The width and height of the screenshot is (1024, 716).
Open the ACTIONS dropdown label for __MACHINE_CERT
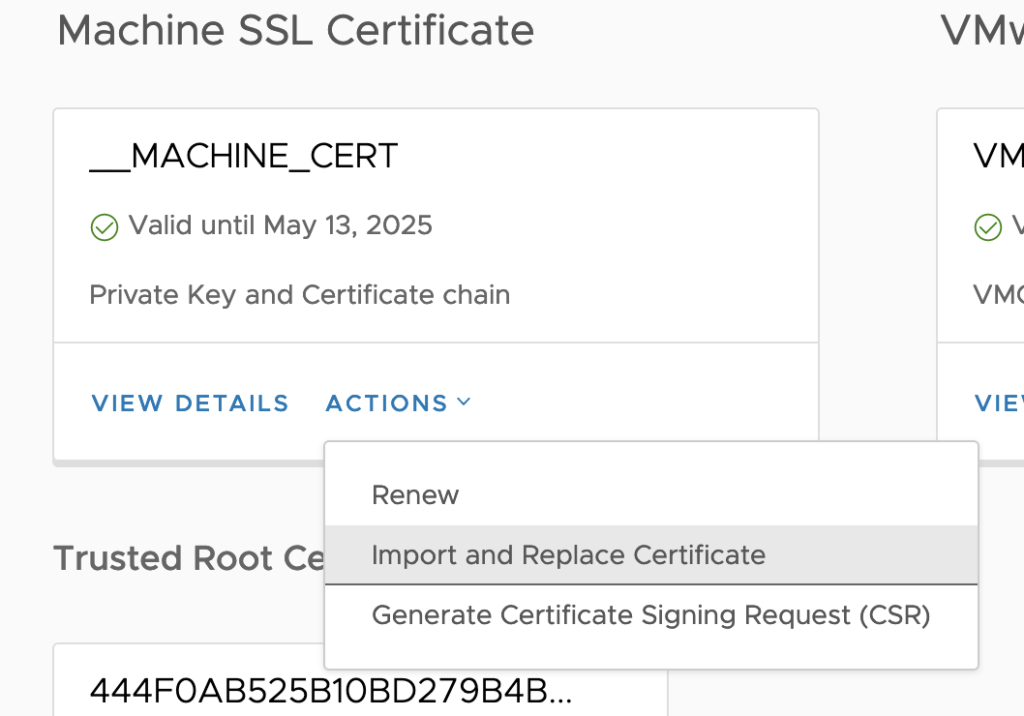point(387,403)
